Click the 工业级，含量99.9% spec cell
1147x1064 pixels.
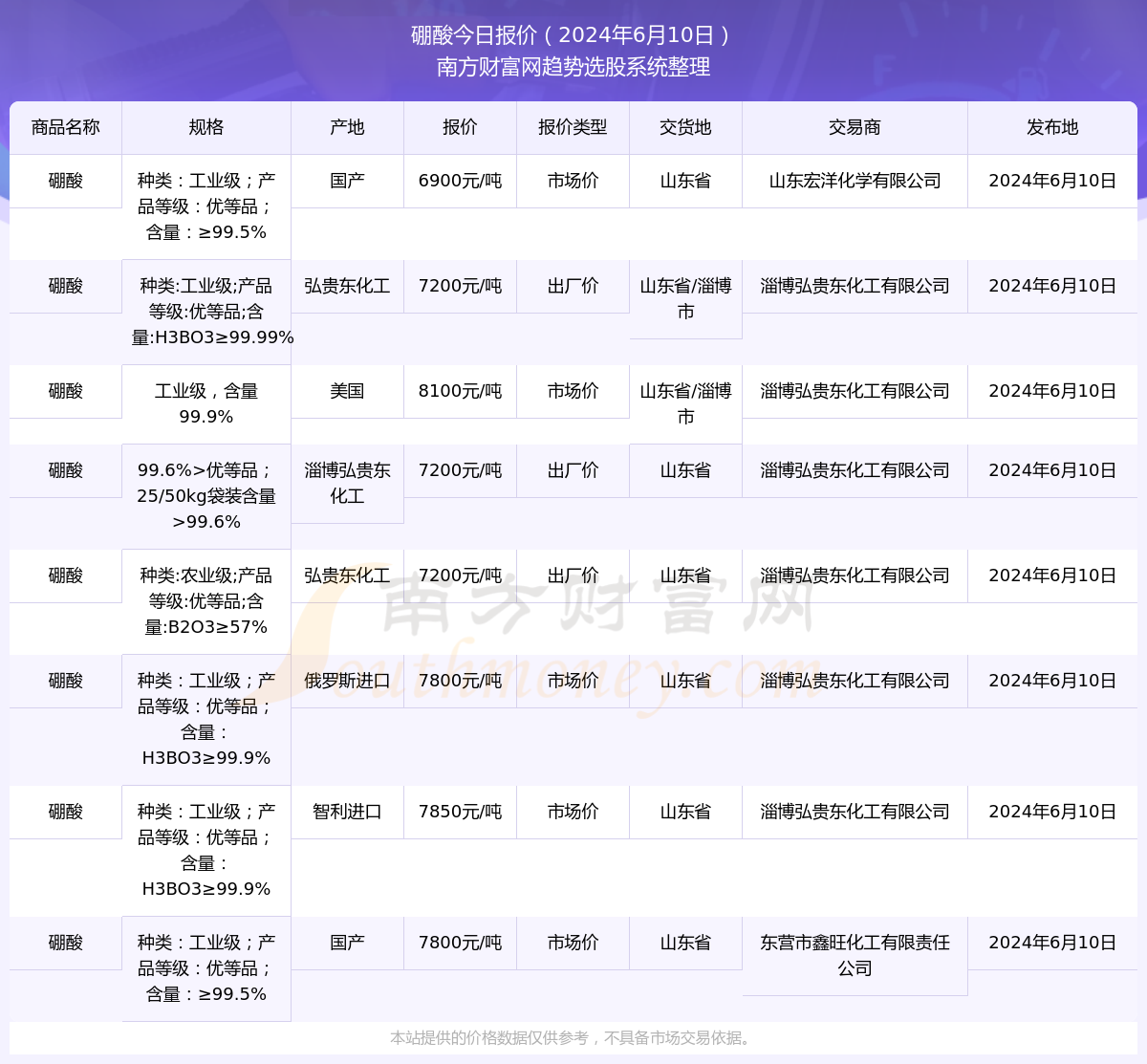click(206, 403)
